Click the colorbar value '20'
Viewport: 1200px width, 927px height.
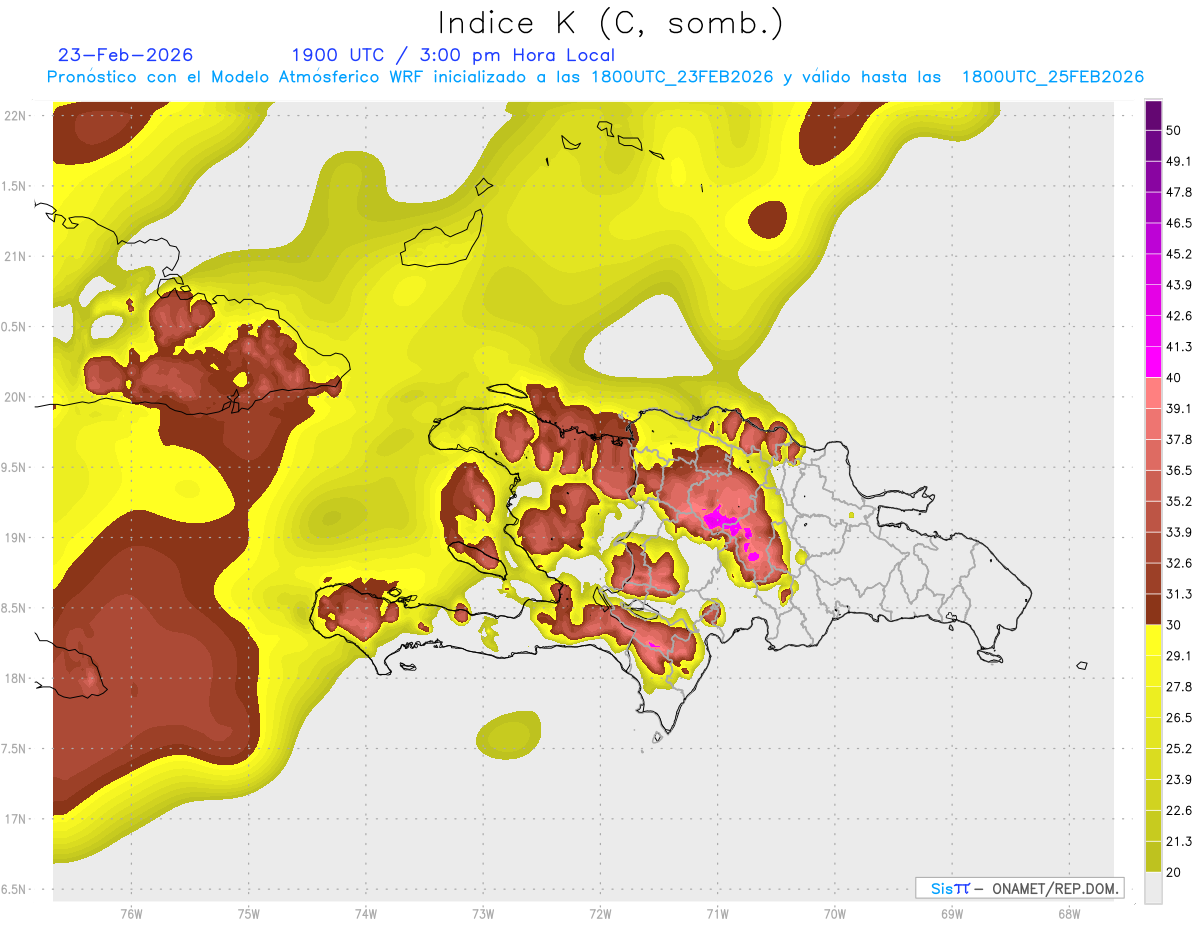click(x=1174, y=873)
